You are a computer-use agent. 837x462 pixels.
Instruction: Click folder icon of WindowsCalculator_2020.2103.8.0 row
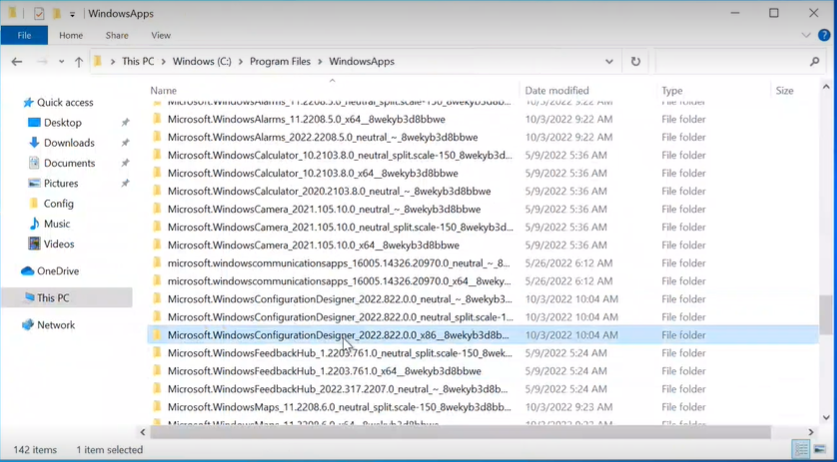pos(157,191)
